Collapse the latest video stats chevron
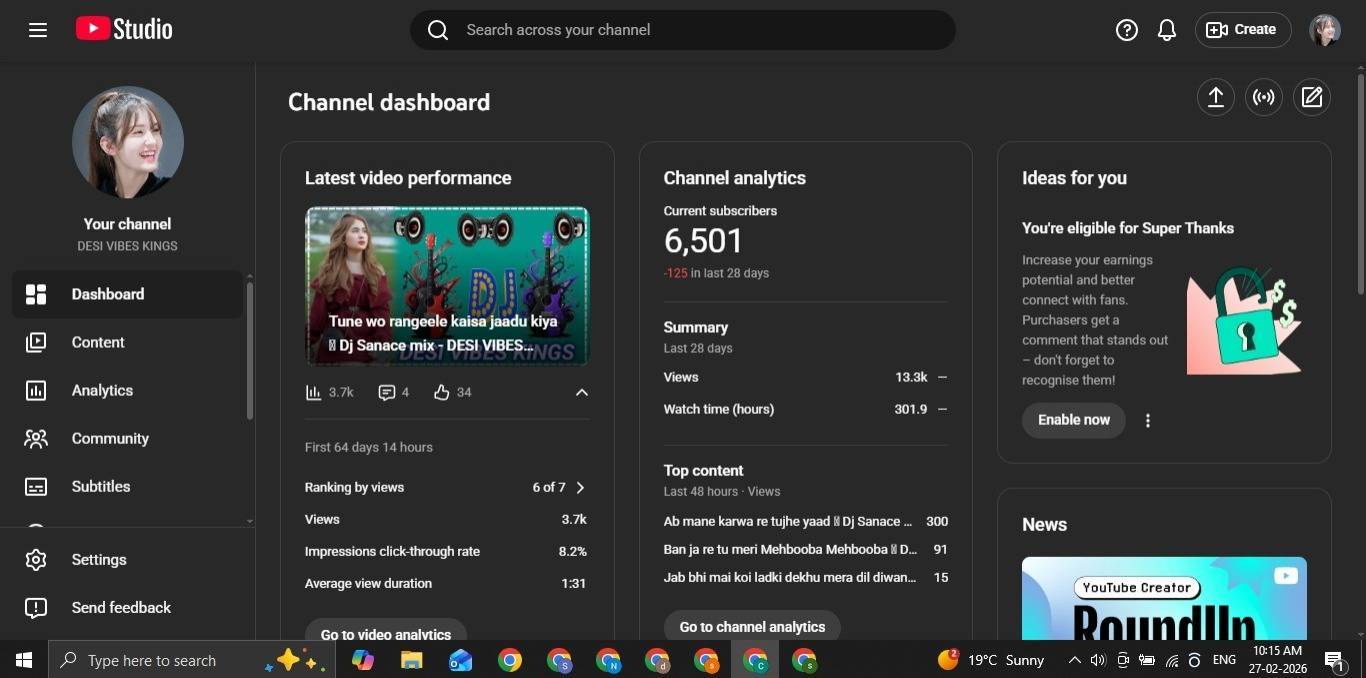 pos(581,393)
